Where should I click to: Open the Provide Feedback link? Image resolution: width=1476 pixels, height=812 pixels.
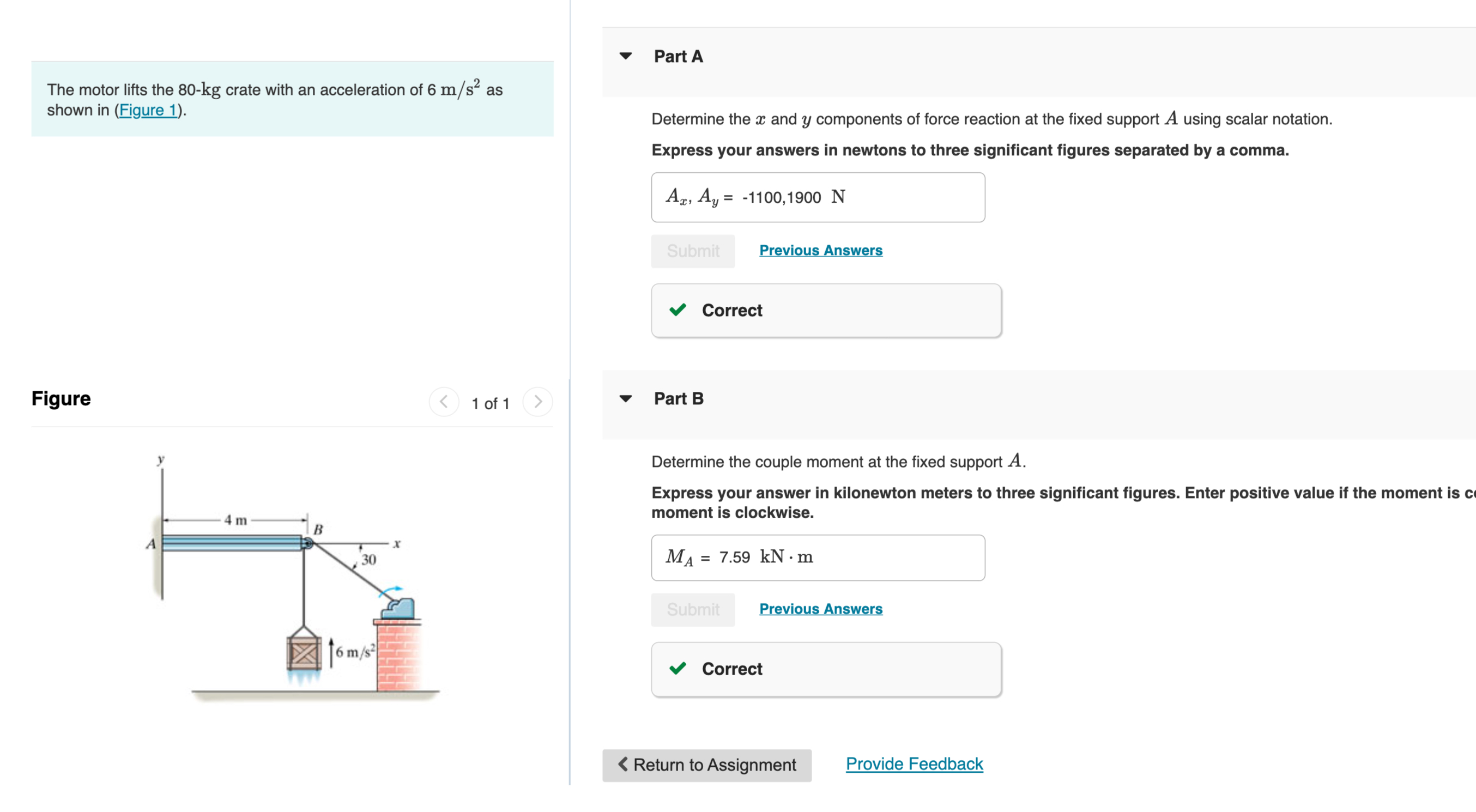click(x=914, y=764)
